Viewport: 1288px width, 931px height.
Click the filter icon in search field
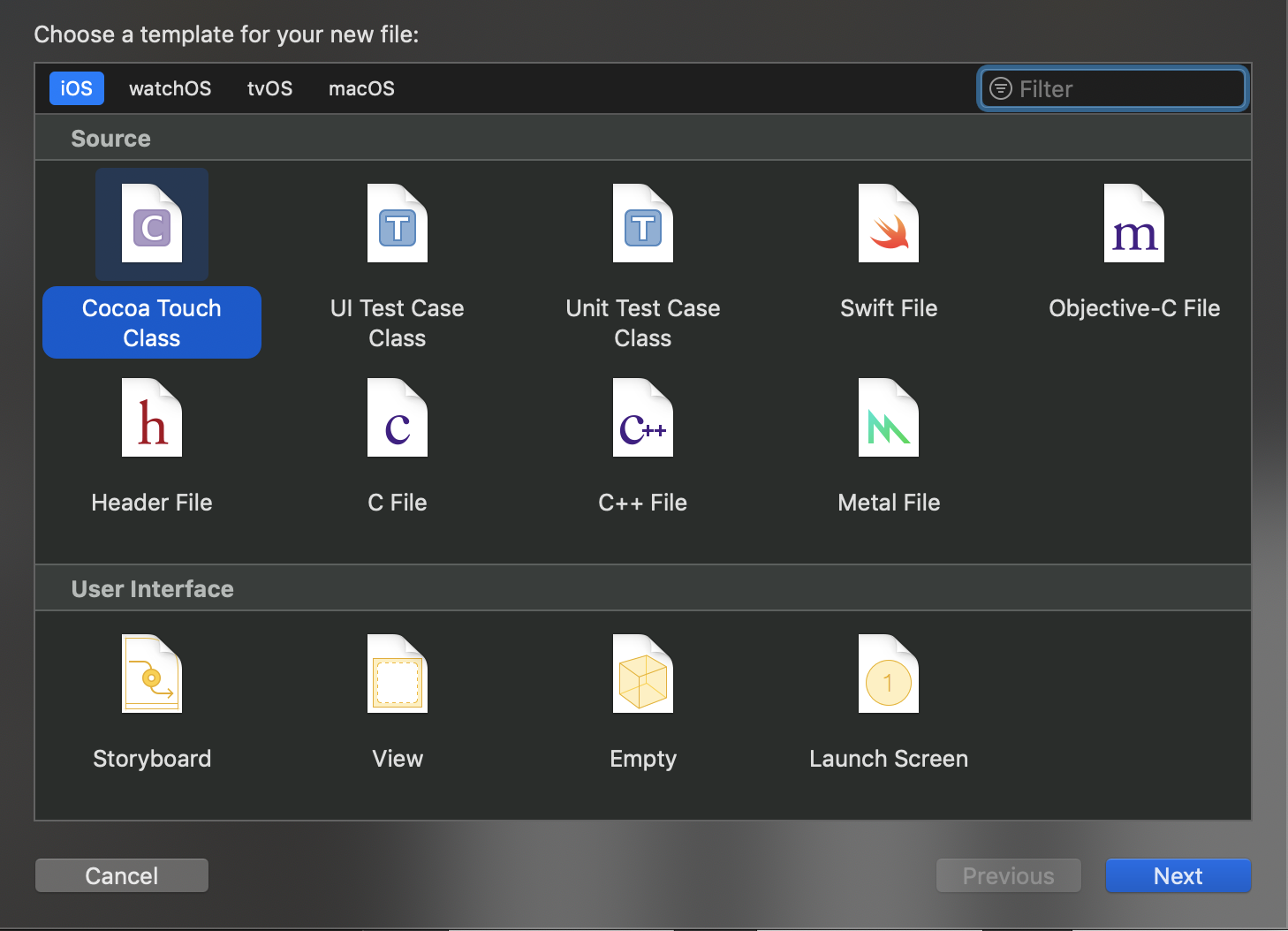tap(1001, 88)
